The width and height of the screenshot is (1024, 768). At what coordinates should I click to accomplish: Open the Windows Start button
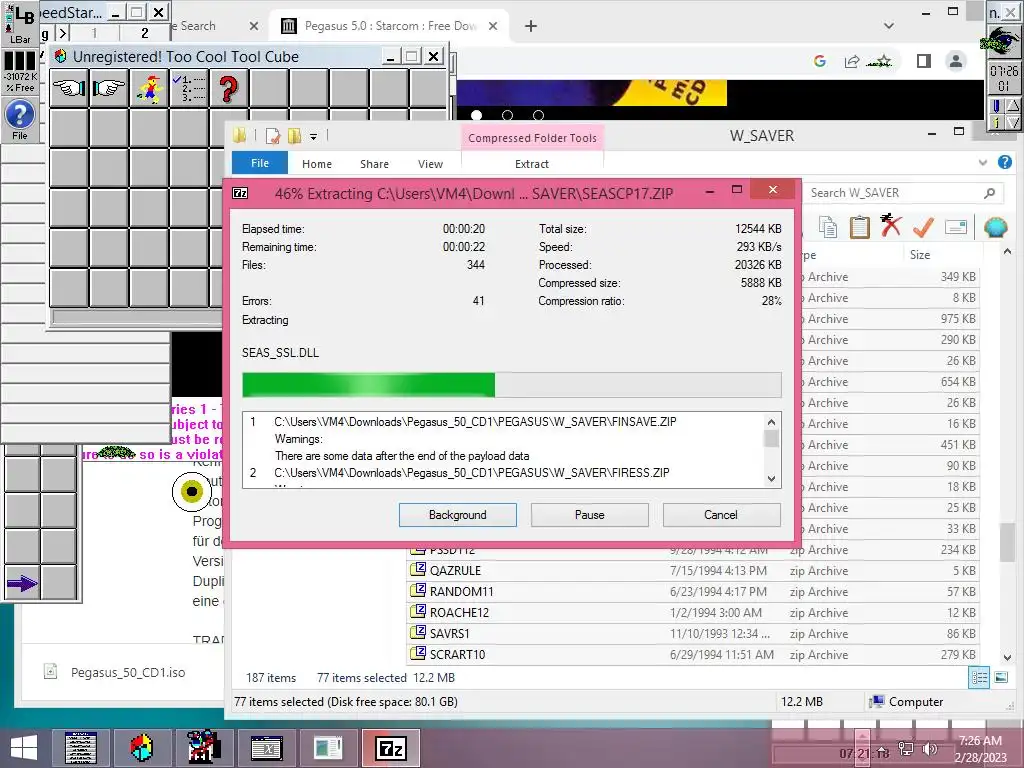(x=24, y=748)
